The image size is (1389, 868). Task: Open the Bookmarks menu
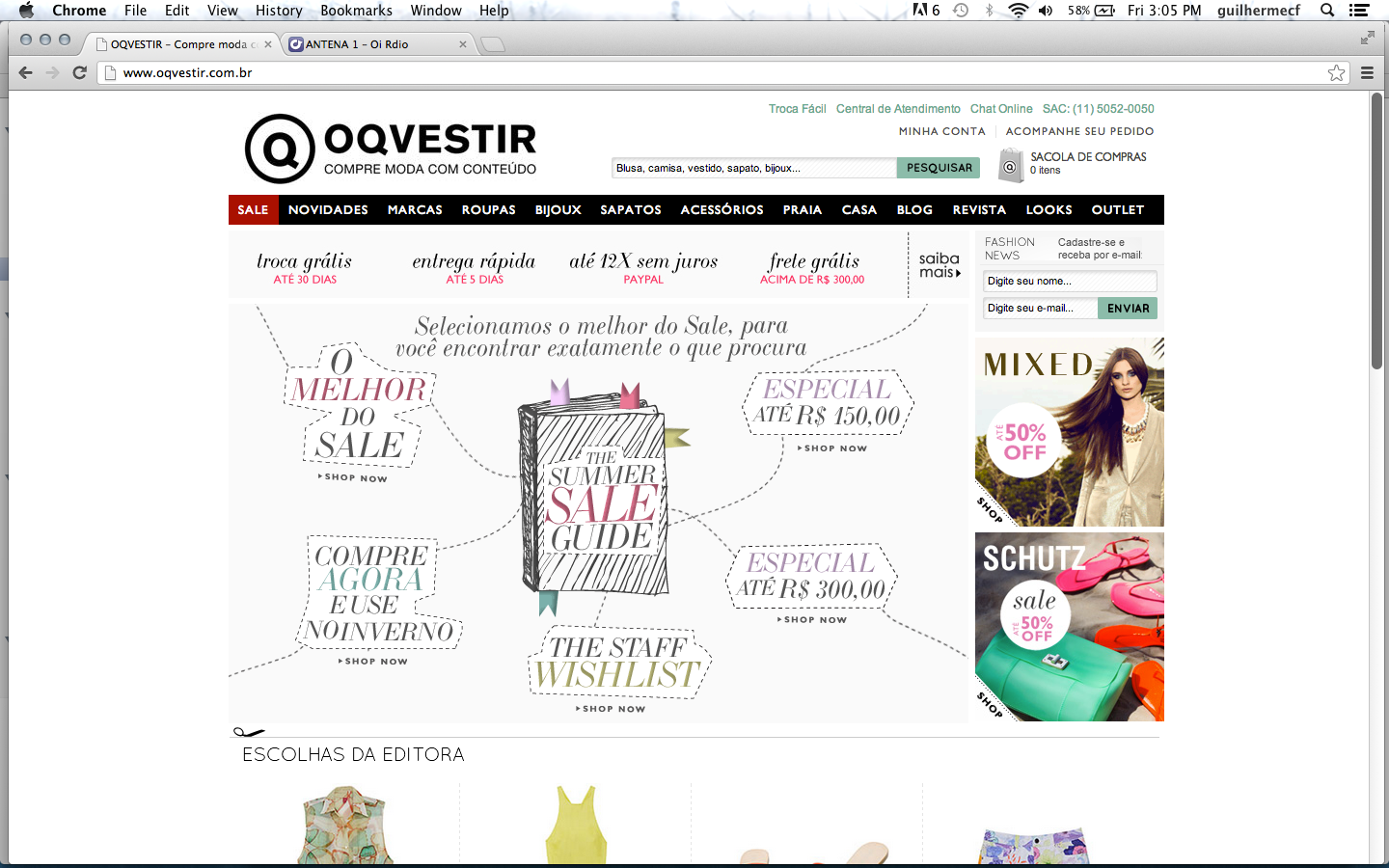pyautogui.click(x=356, y=11)
